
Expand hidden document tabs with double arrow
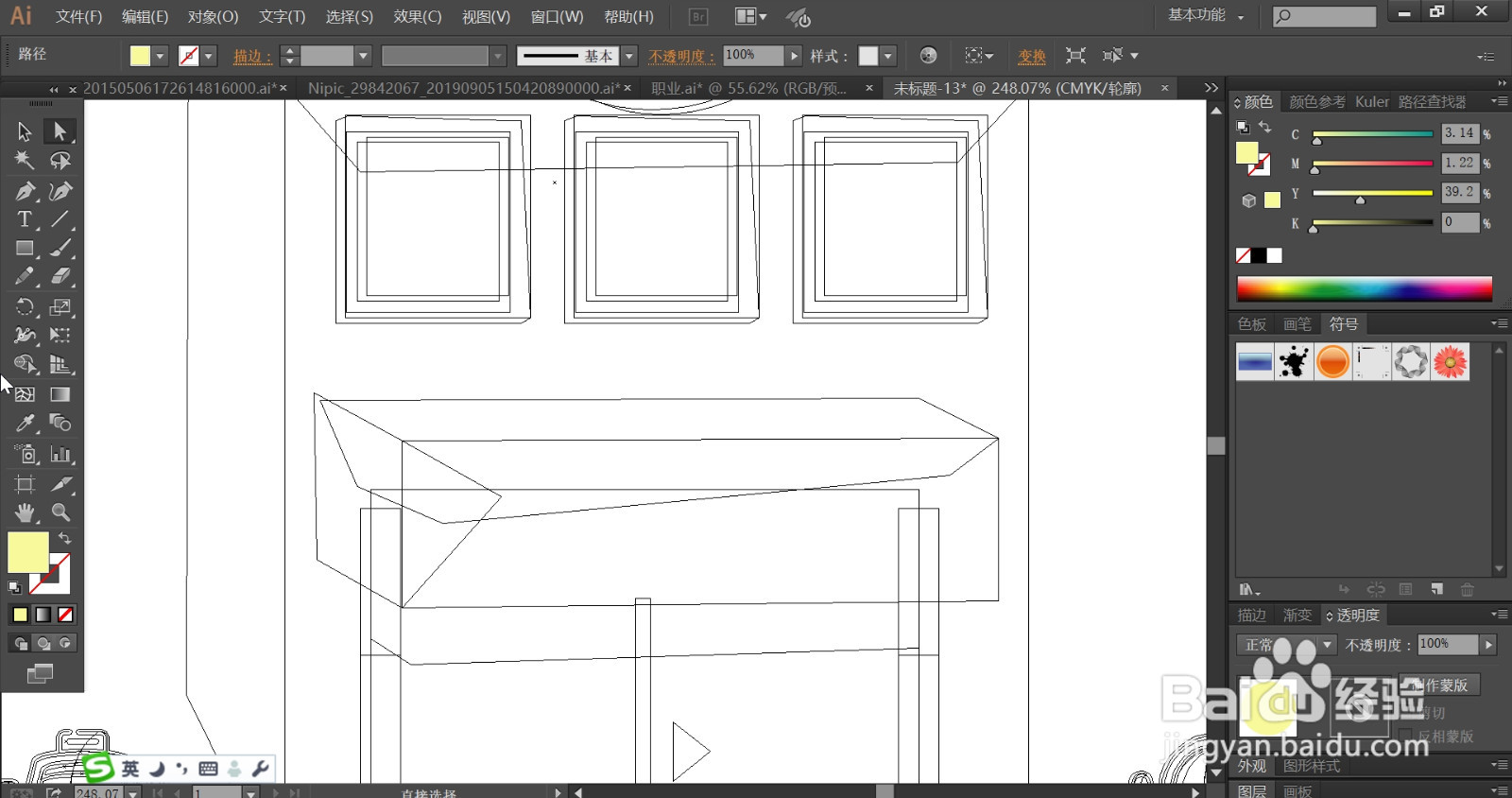click(1211, 88)
